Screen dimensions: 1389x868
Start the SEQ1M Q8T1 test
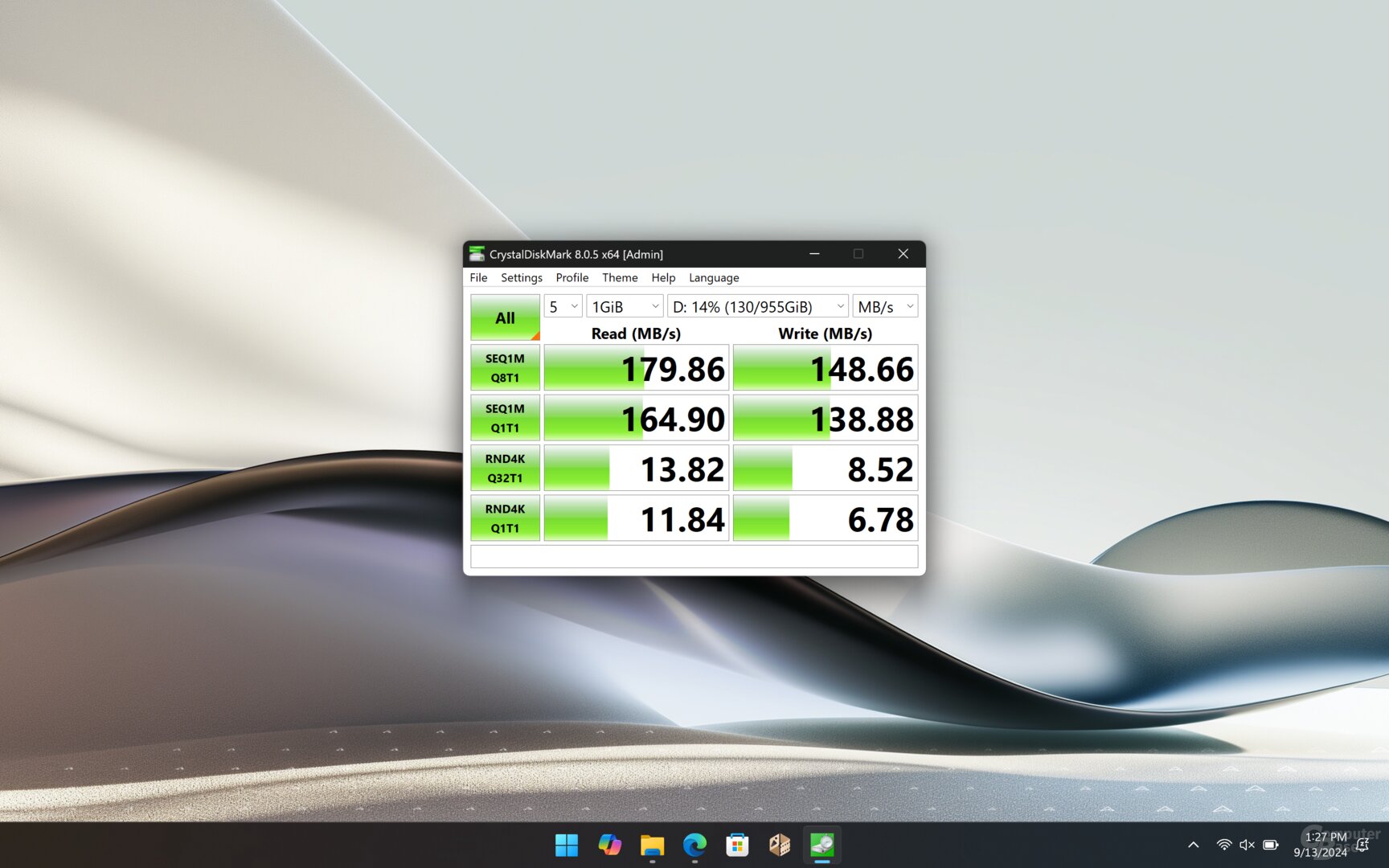coord(505,368)
